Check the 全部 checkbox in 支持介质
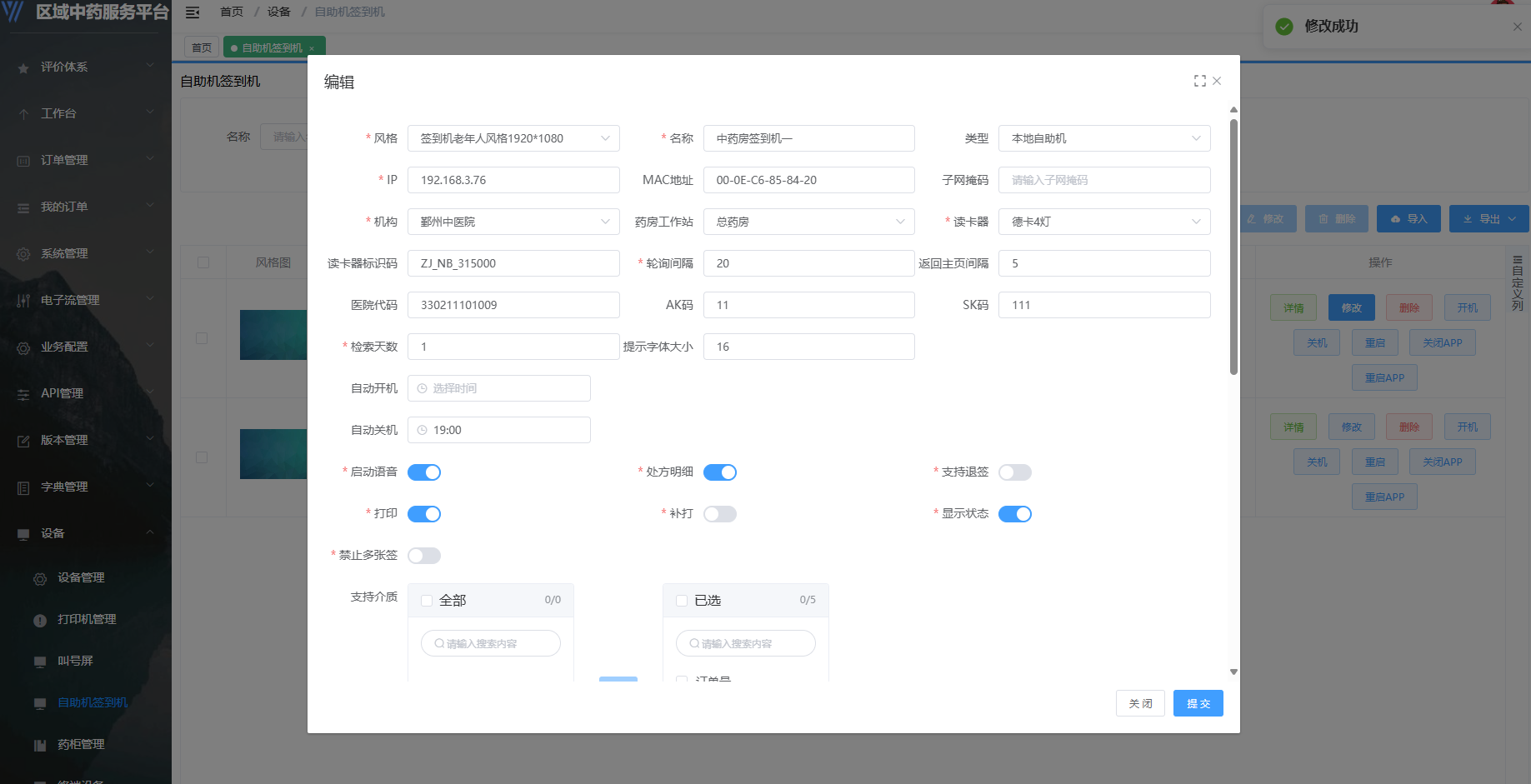This screenshot has height=784, width=1531. tap(426, 600)
